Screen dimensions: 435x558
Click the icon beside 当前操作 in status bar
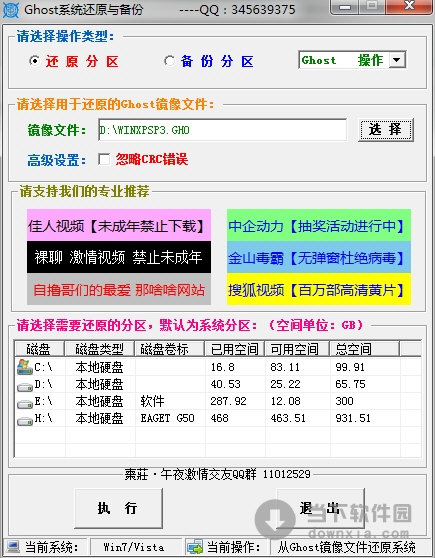coord(195,547)
